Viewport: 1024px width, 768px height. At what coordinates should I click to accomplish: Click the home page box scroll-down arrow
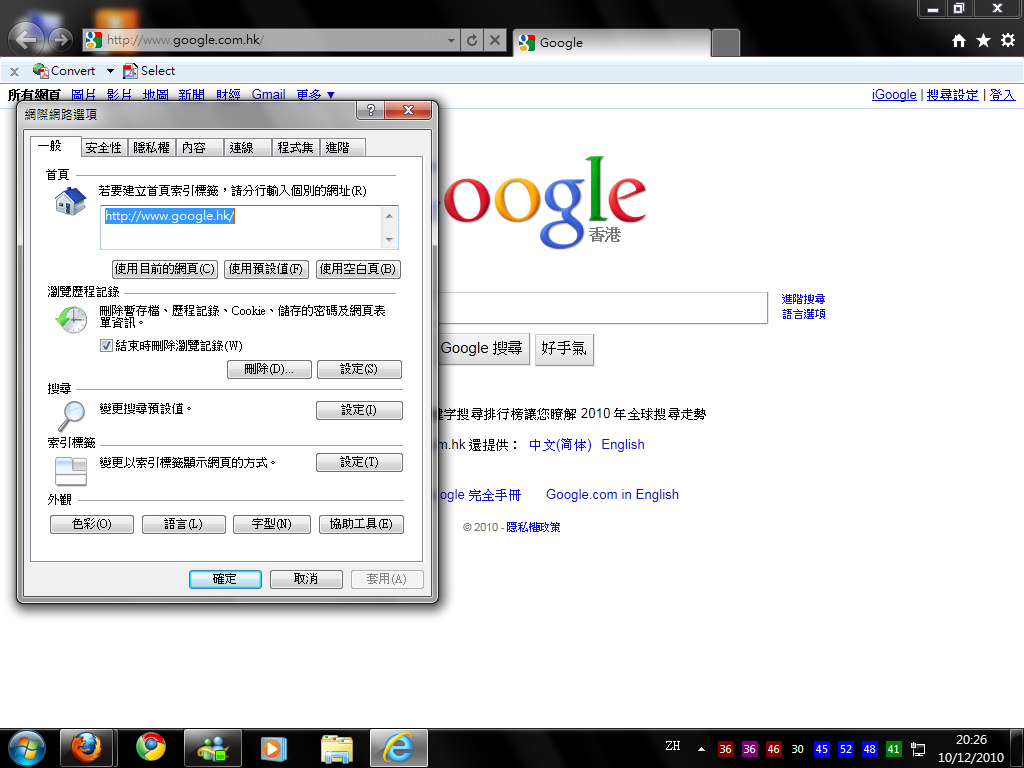coord(389,240)
